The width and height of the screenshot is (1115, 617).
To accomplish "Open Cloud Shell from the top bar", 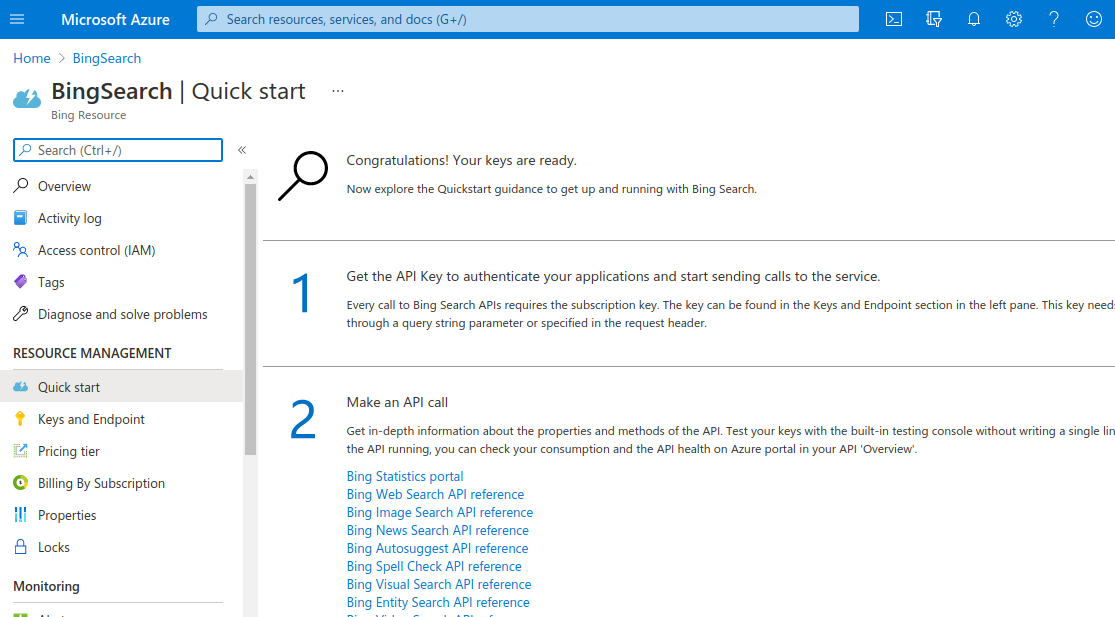I will tap(894, 19).
